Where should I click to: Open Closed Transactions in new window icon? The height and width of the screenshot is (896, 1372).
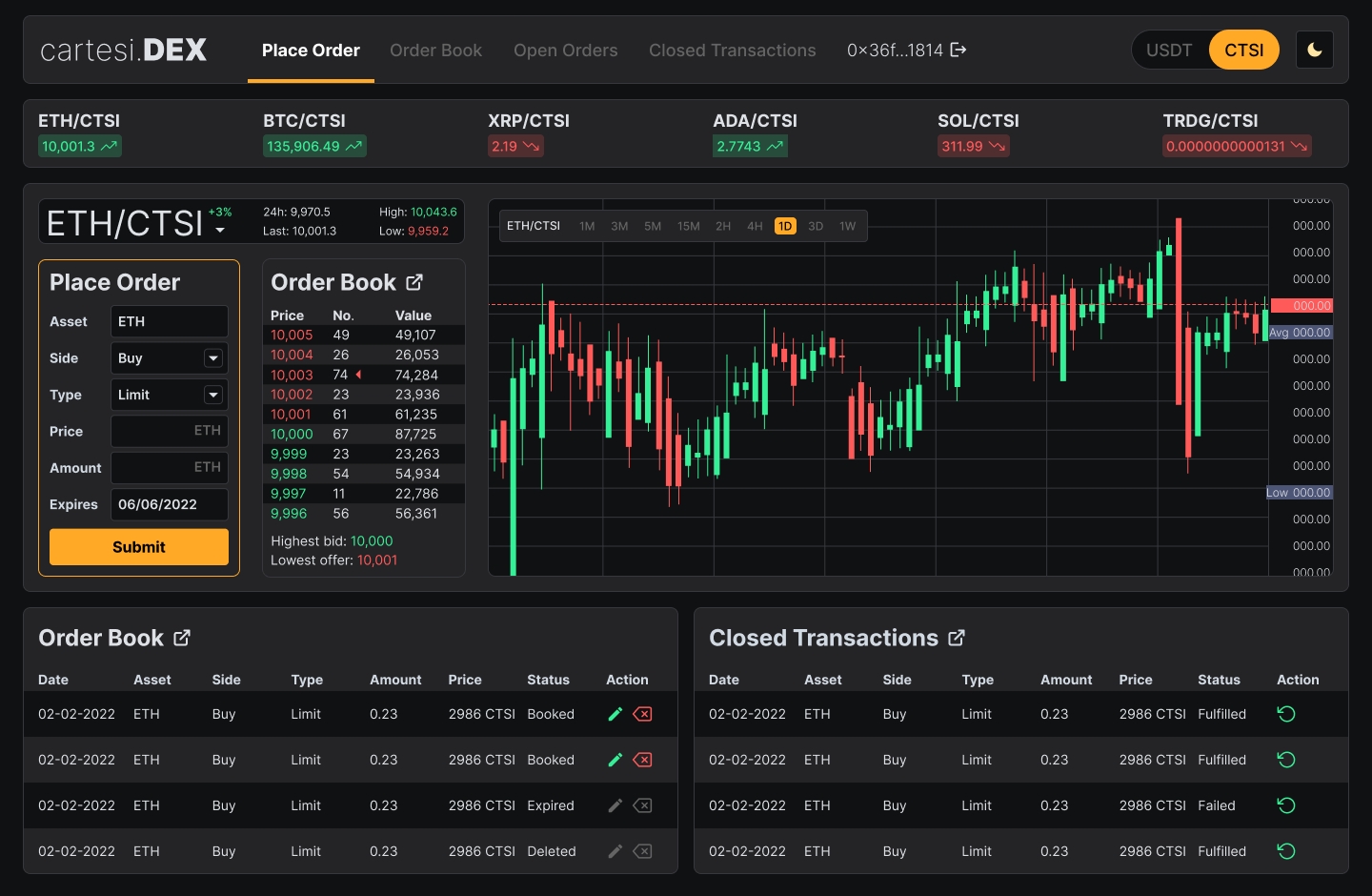[x=957, y=638]
